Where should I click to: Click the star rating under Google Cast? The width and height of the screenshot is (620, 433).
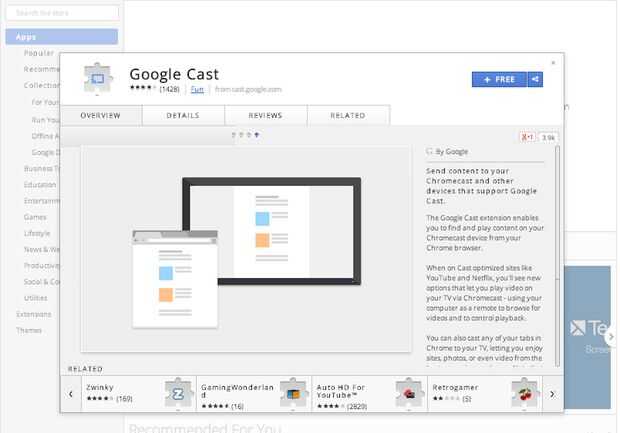tap(143, 87)
